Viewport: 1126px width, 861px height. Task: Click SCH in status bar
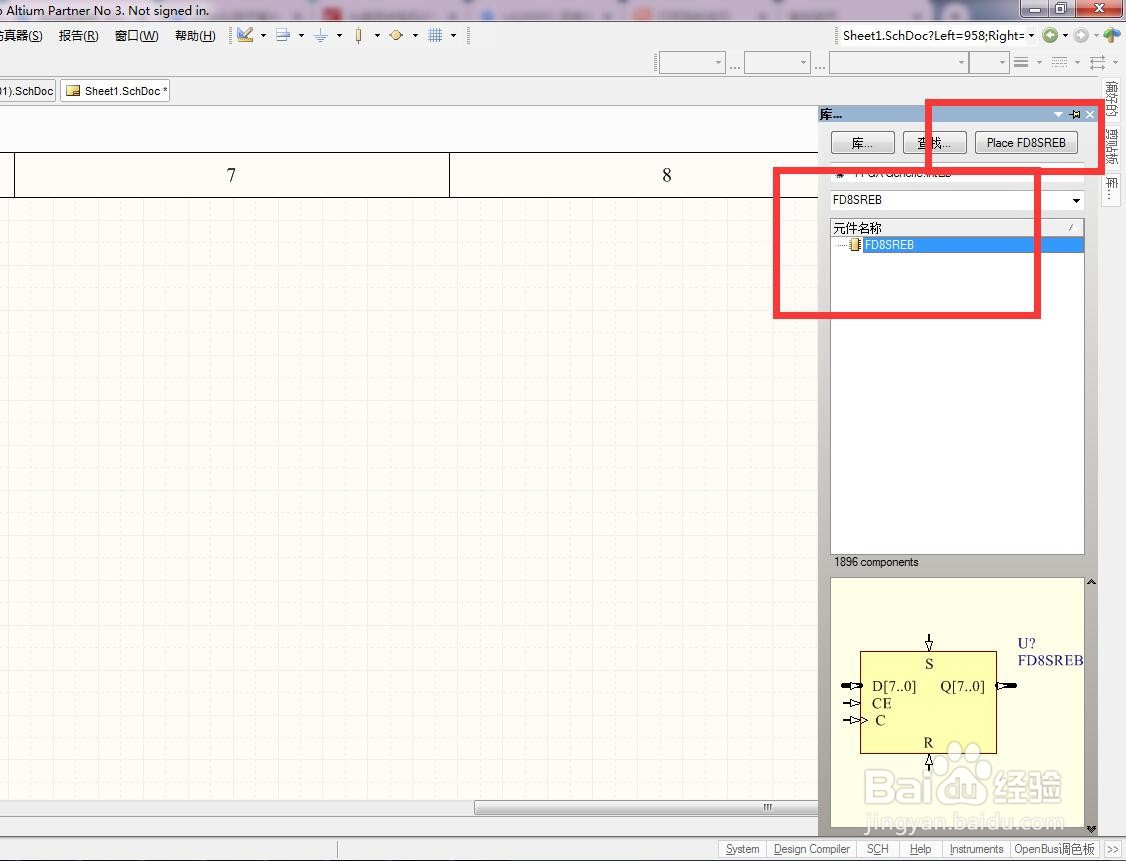(x=877, y=849)
